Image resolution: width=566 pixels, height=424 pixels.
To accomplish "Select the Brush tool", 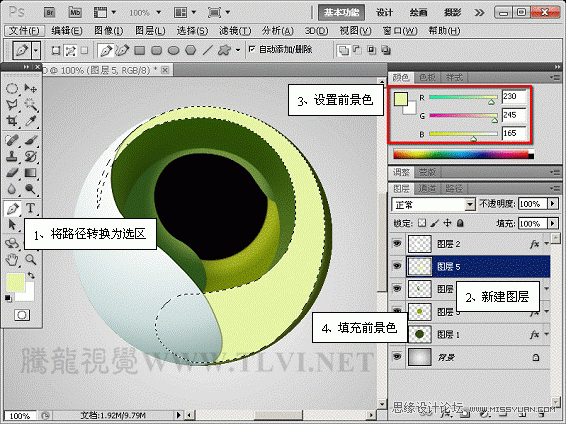I will [x=30, y=140].
